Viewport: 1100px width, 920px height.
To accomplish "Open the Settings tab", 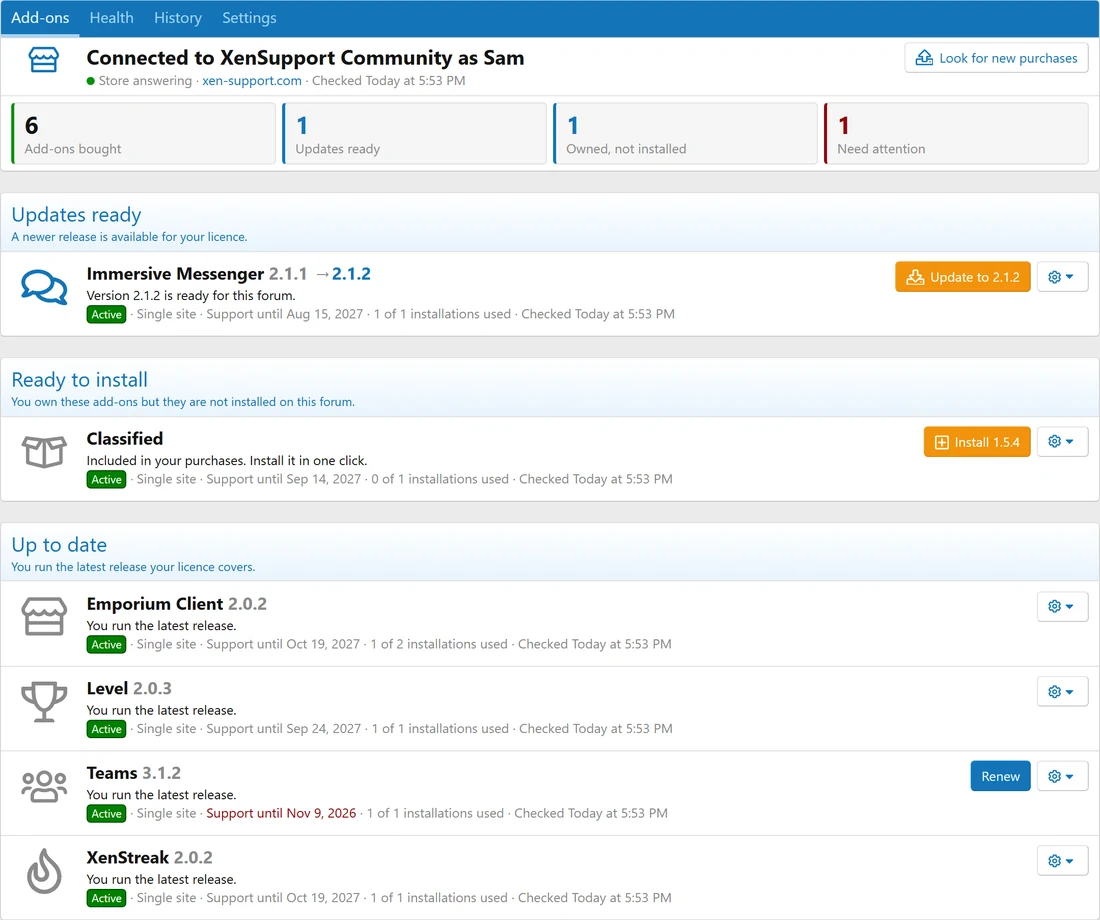I will click(249, 18).
